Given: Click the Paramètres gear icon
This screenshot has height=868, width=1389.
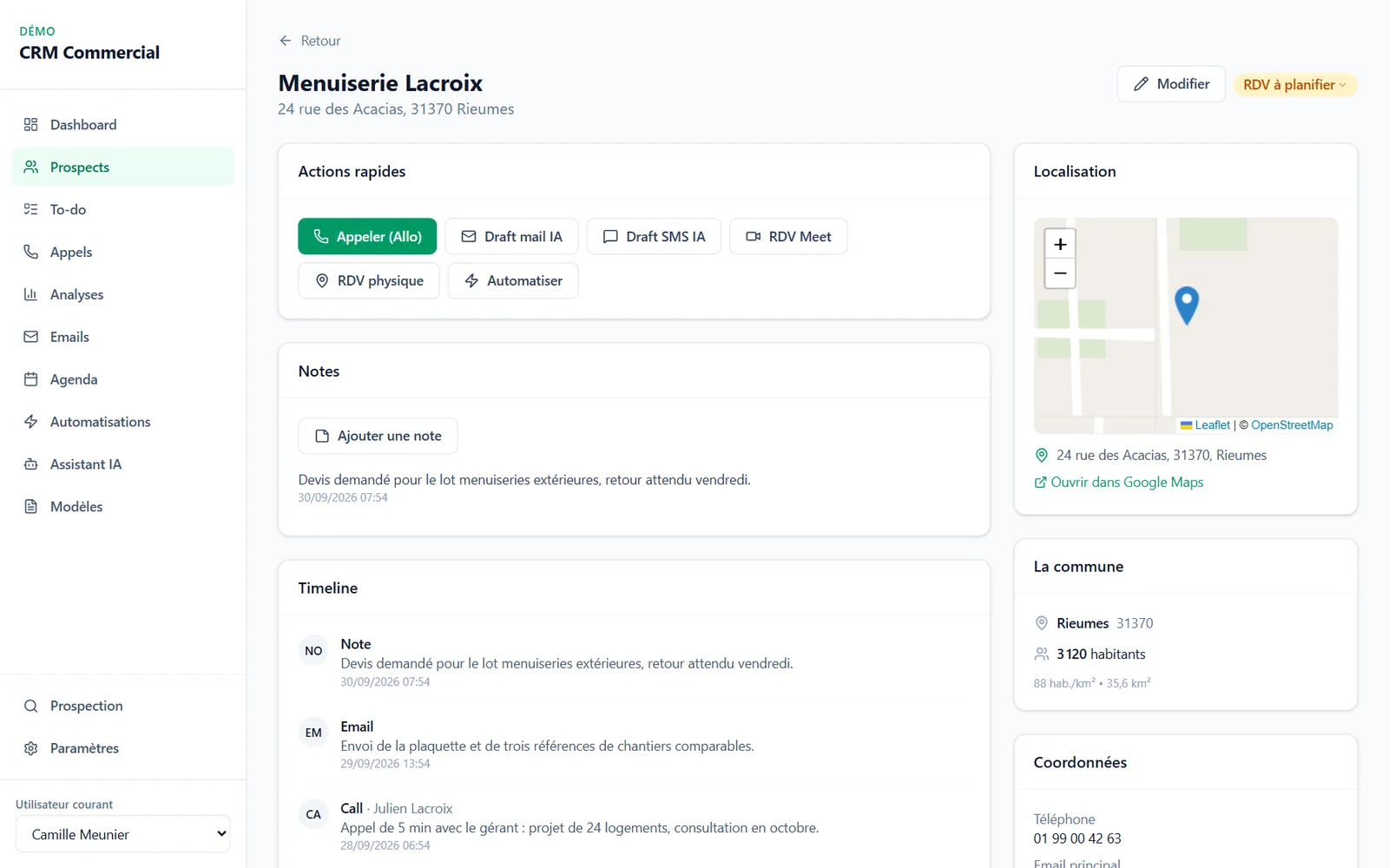Looking at the screenshot, I should point(31,748).
